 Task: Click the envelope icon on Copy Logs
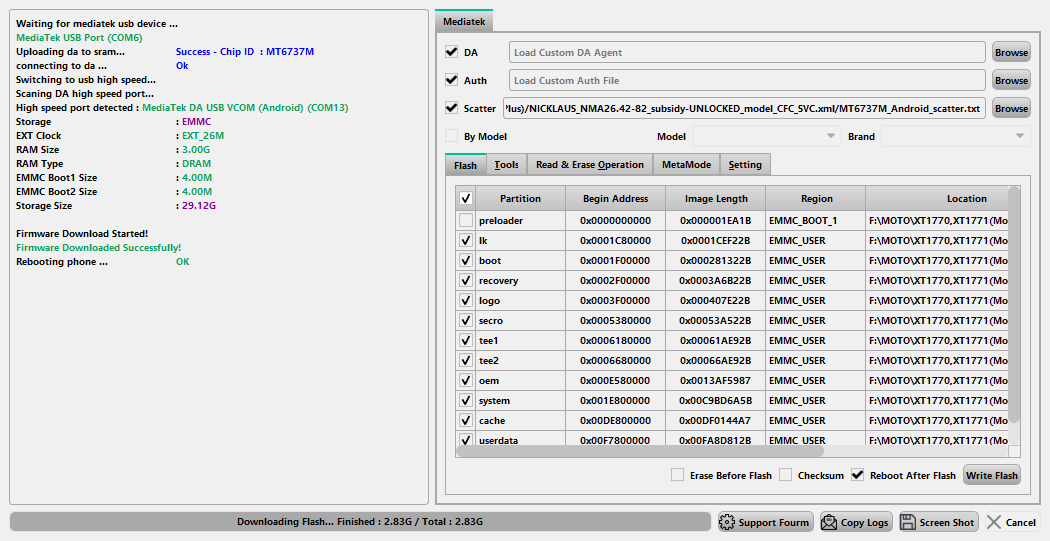click(829, 522)
